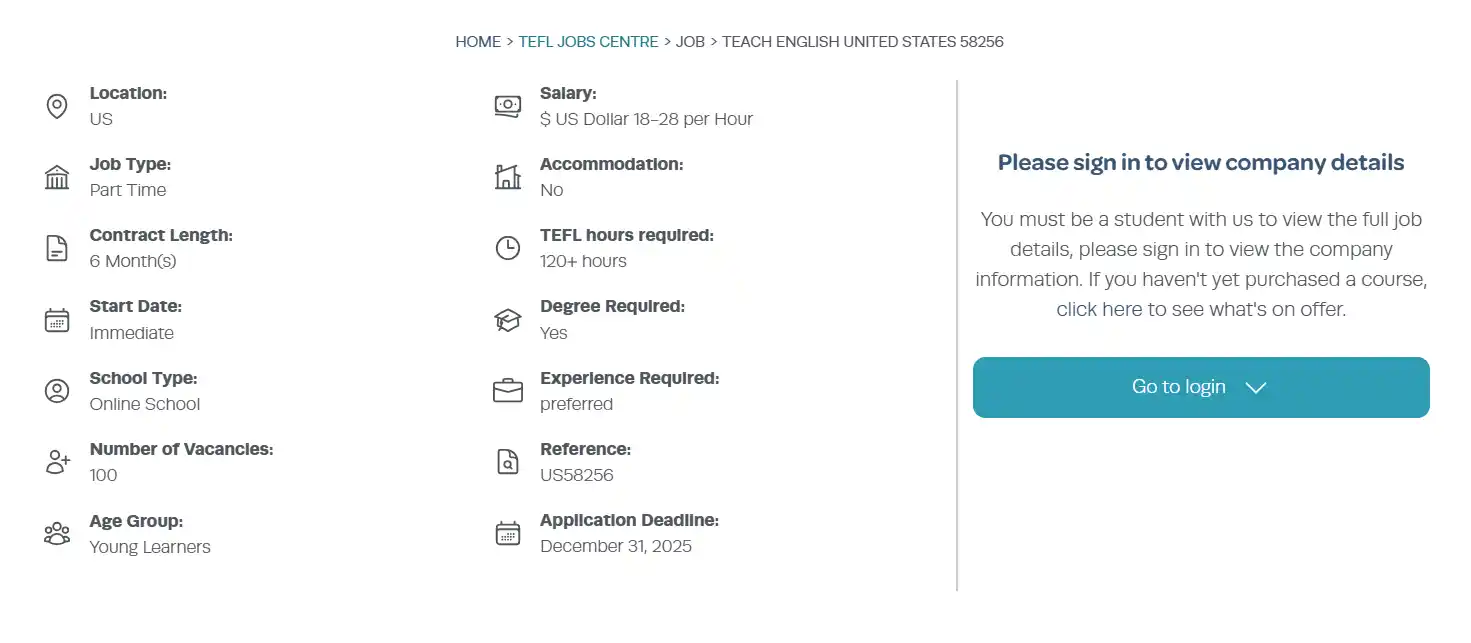Open the 'click here' course offer link
1471x643 pixels.
pyautogui.click(x=1099, y=310)
